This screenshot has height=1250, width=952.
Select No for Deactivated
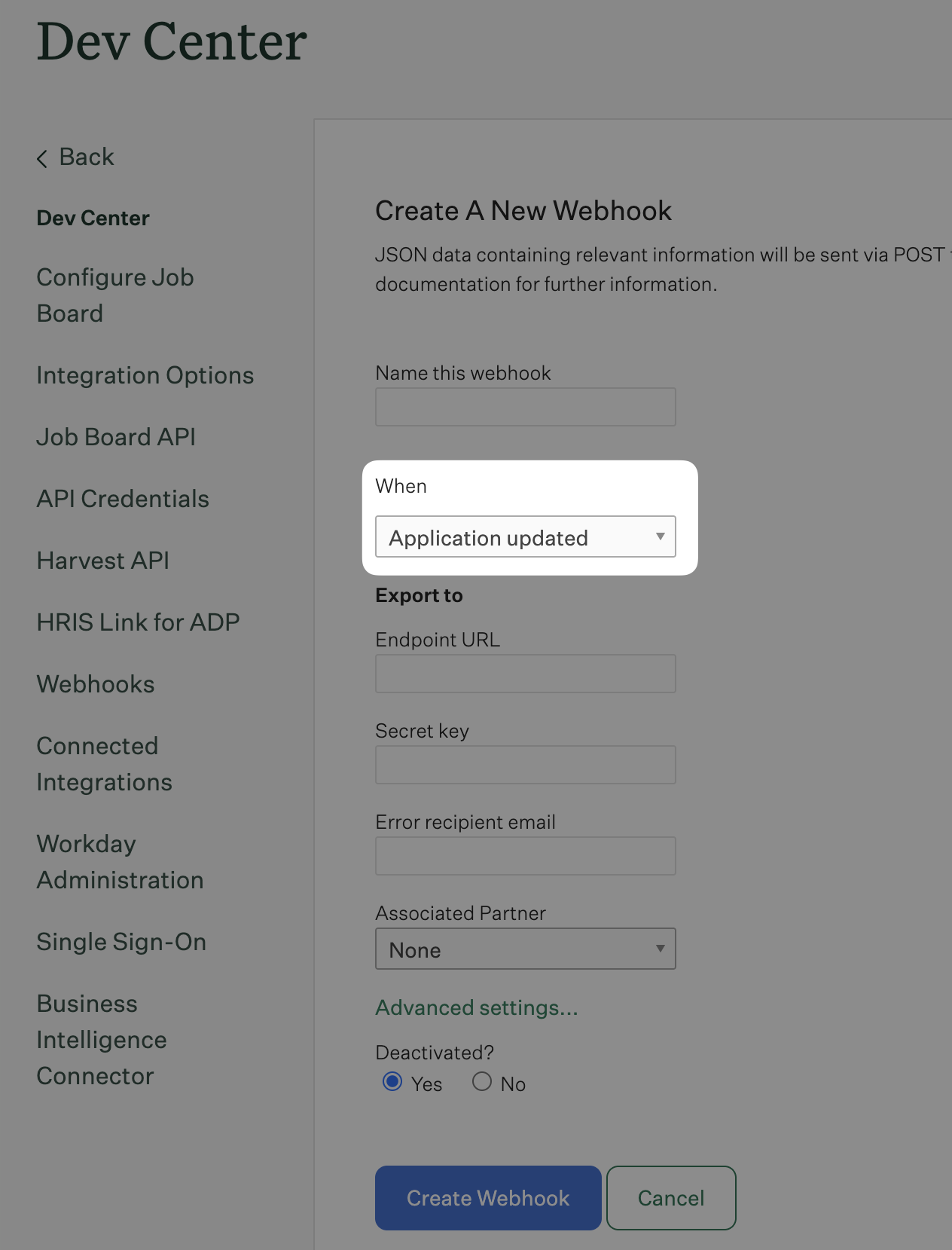click(482, 1082)
